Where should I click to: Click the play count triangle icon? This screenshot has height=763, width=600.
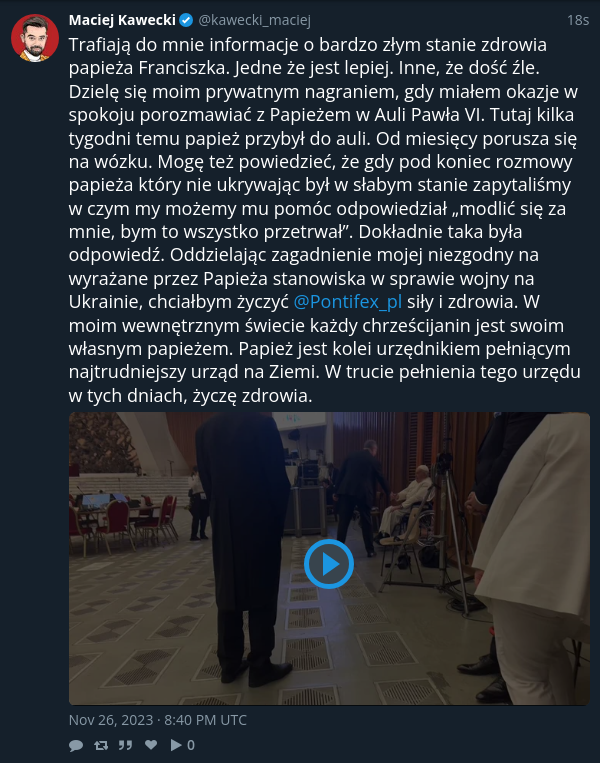pyautogui.click(x=176, y=745)
